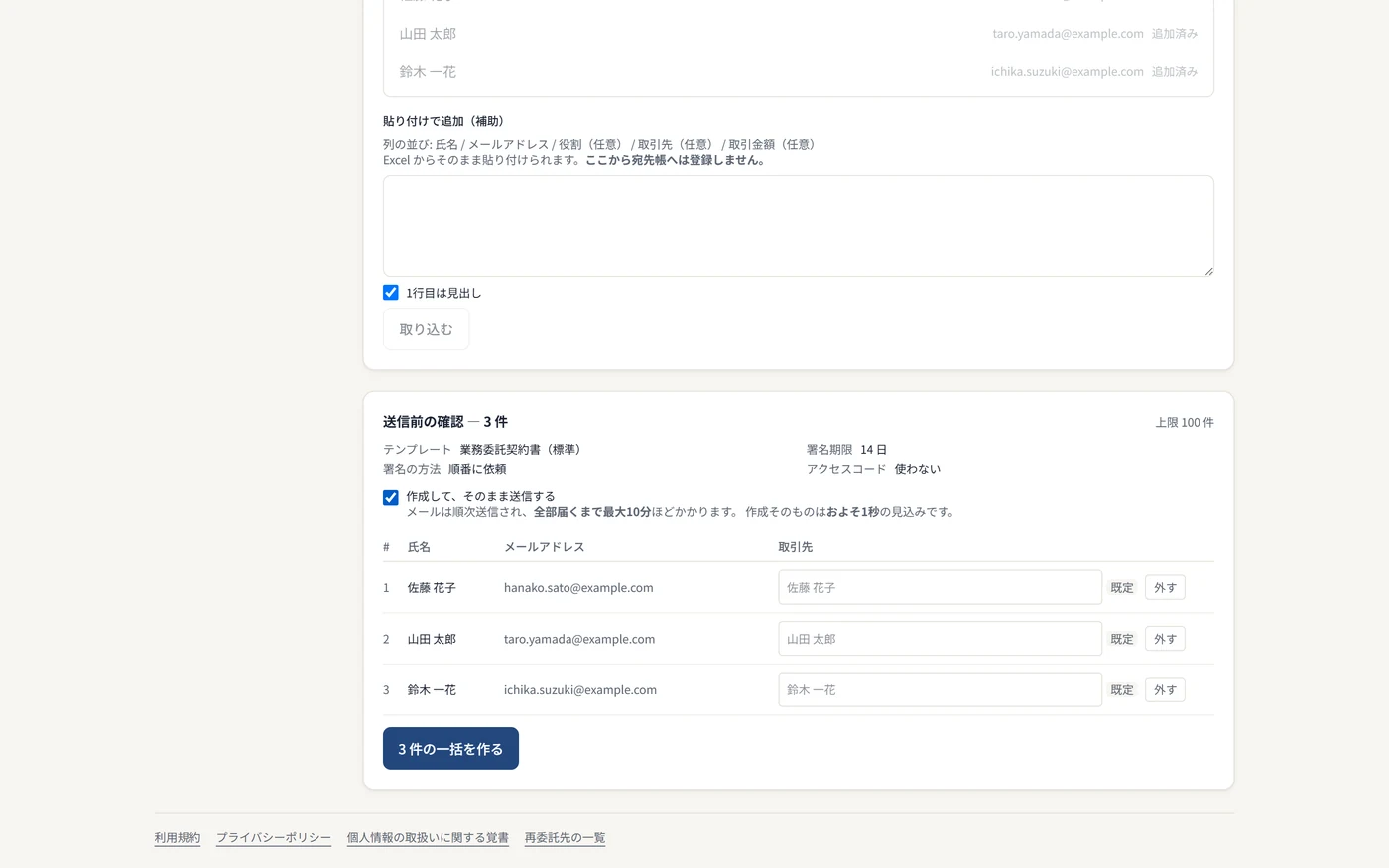Viewport: 1389px width, 868px height.
Task: Click the 取引先 column header
Action: tap(796, 547)
